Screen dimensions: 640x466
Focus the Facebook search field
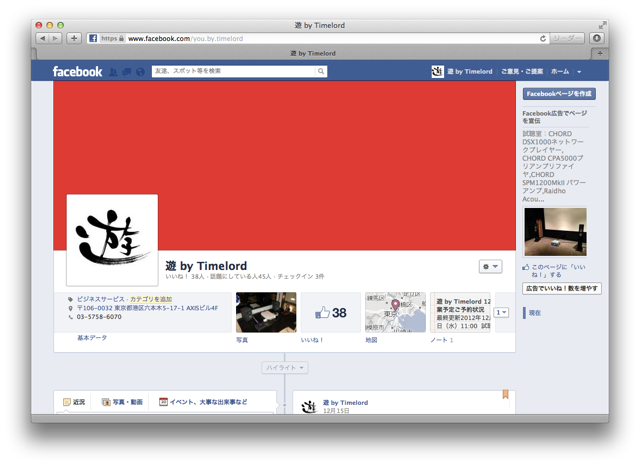[x=234, y=71]
